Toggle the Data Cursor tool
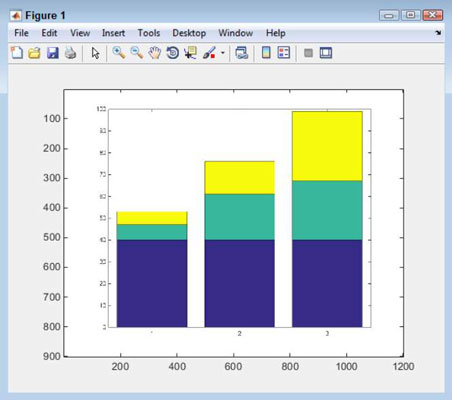 pyautogui.click(x=190, y=53)
